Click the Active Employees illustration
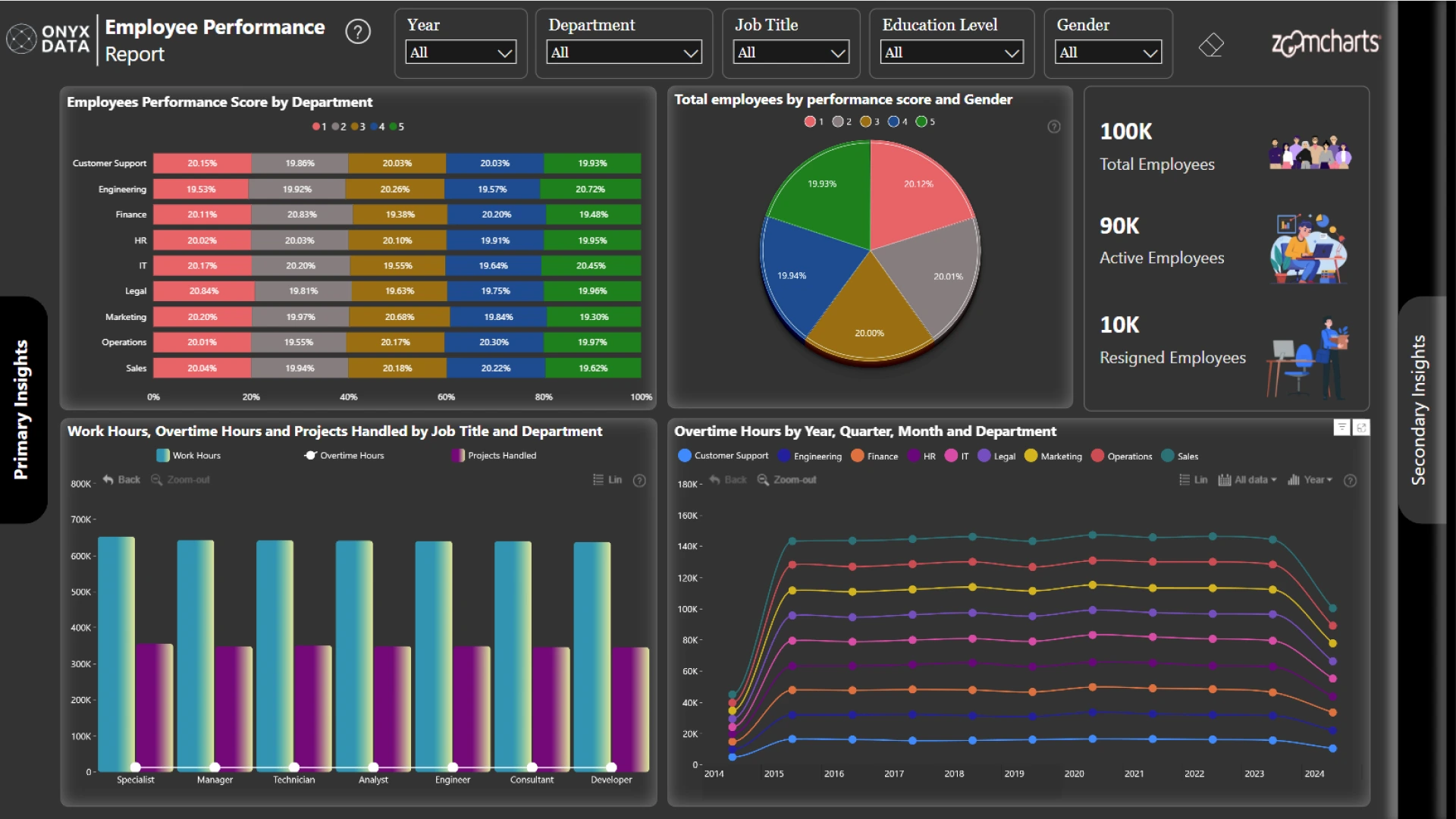The width and height of the screenshot is (1456, 819). coord(1308,248)
